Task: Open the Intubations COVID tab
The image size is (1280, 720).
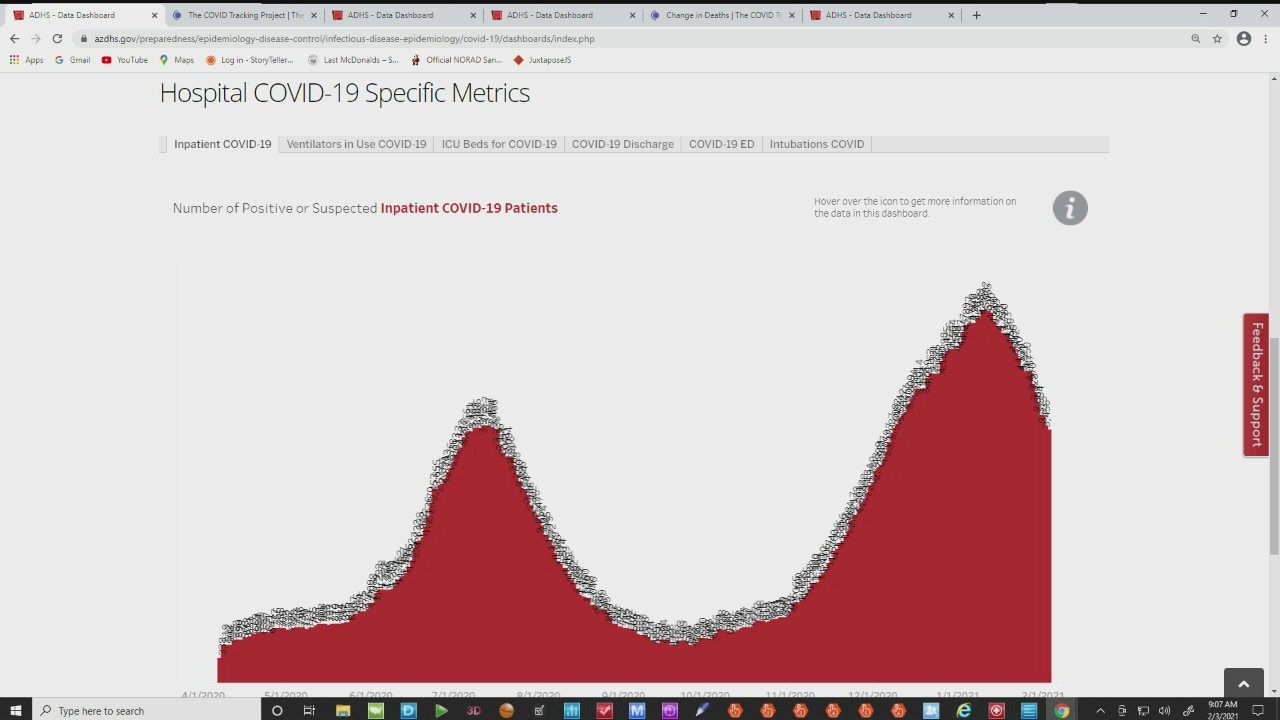Action: tap(816, 144)
